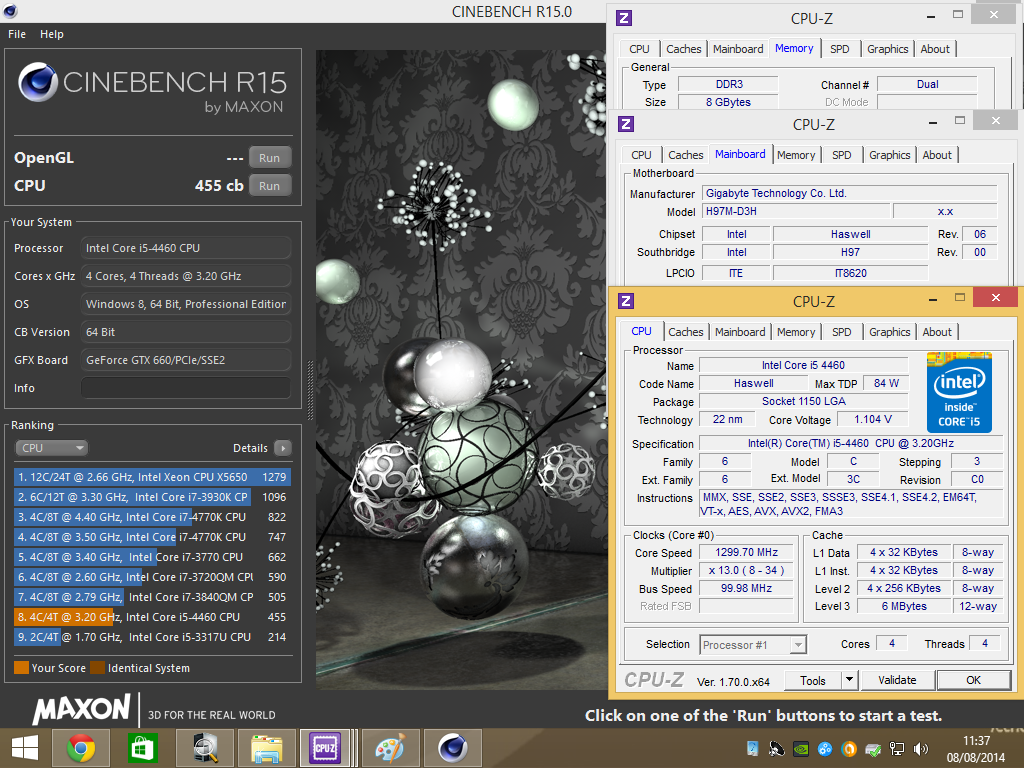Switch to Mainboard tab in front CPU-Z
The height and width of the screenshot is (768, 1024).
tap(740, 332)
